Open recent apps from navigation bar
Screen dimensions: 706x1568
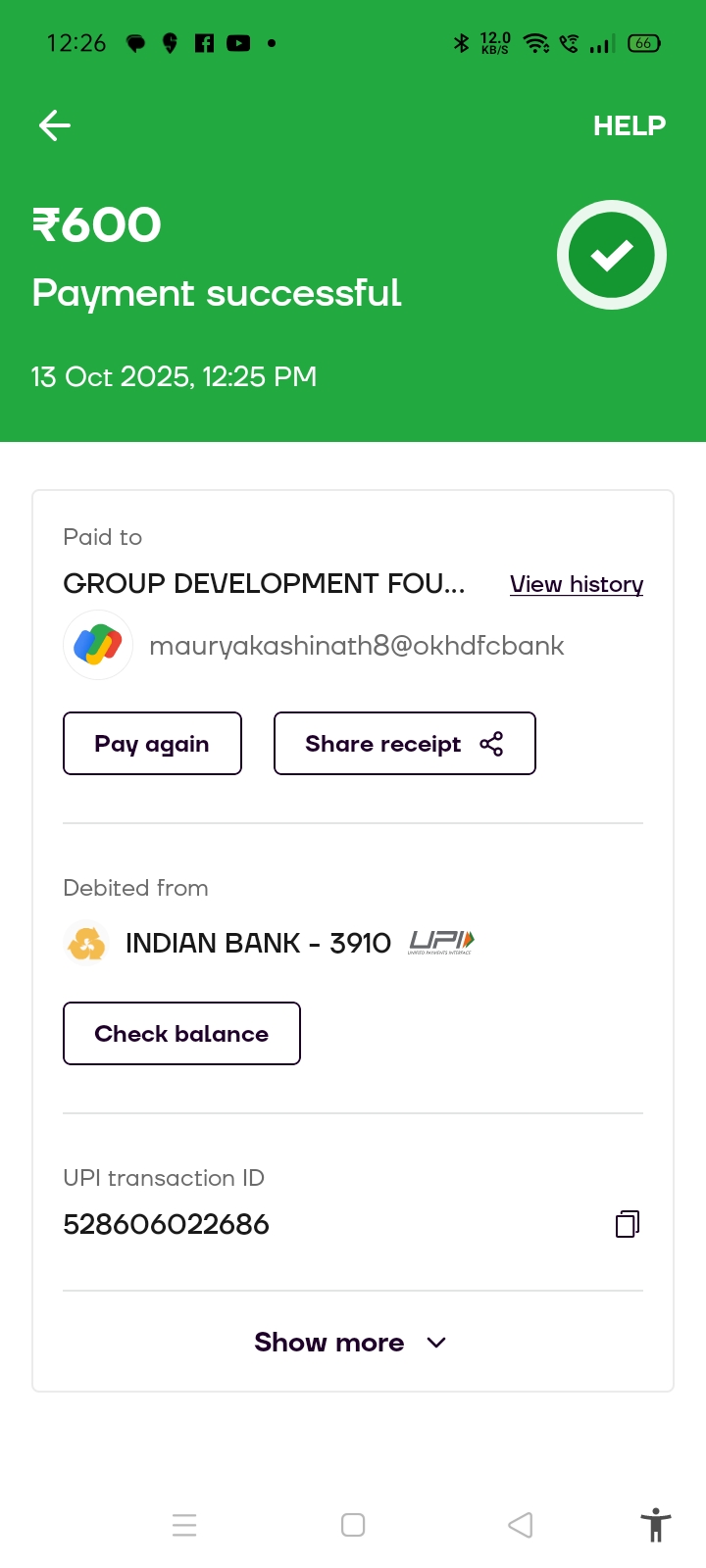184,1525
